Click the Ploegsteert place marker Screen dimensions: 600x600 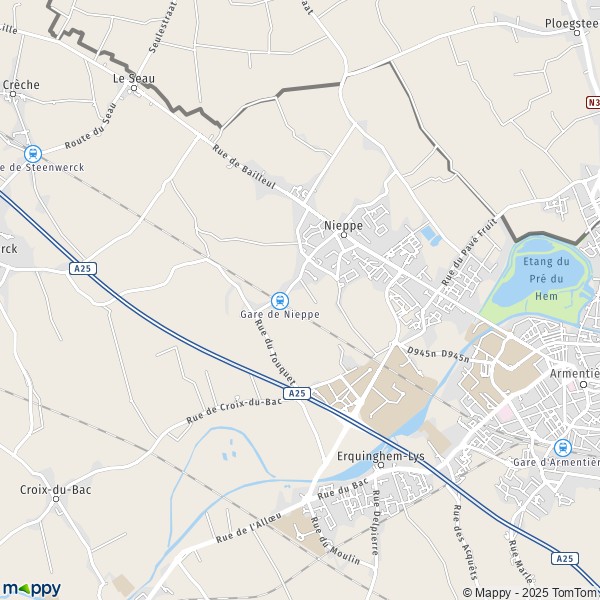(577, 33)
